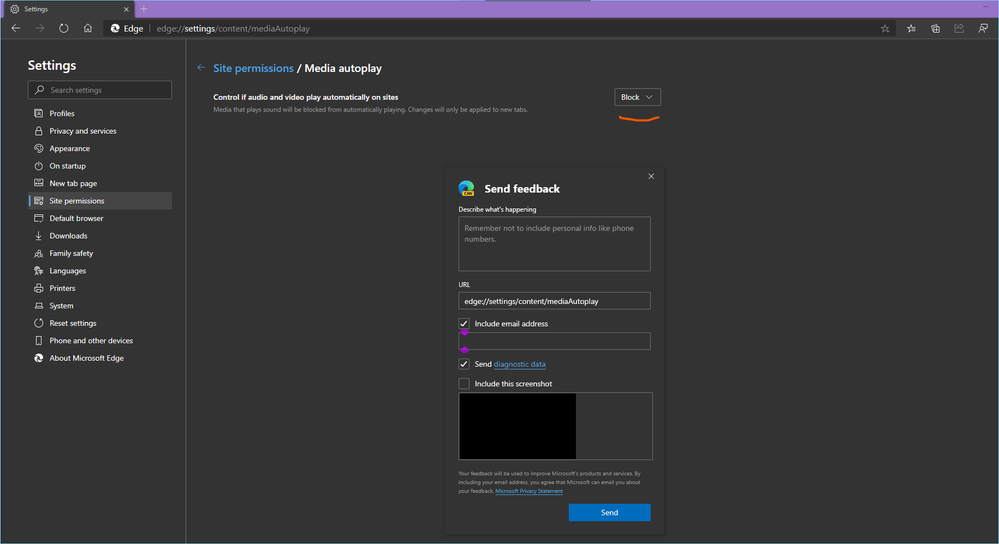Add page to favorites star icon

(885, 28)
